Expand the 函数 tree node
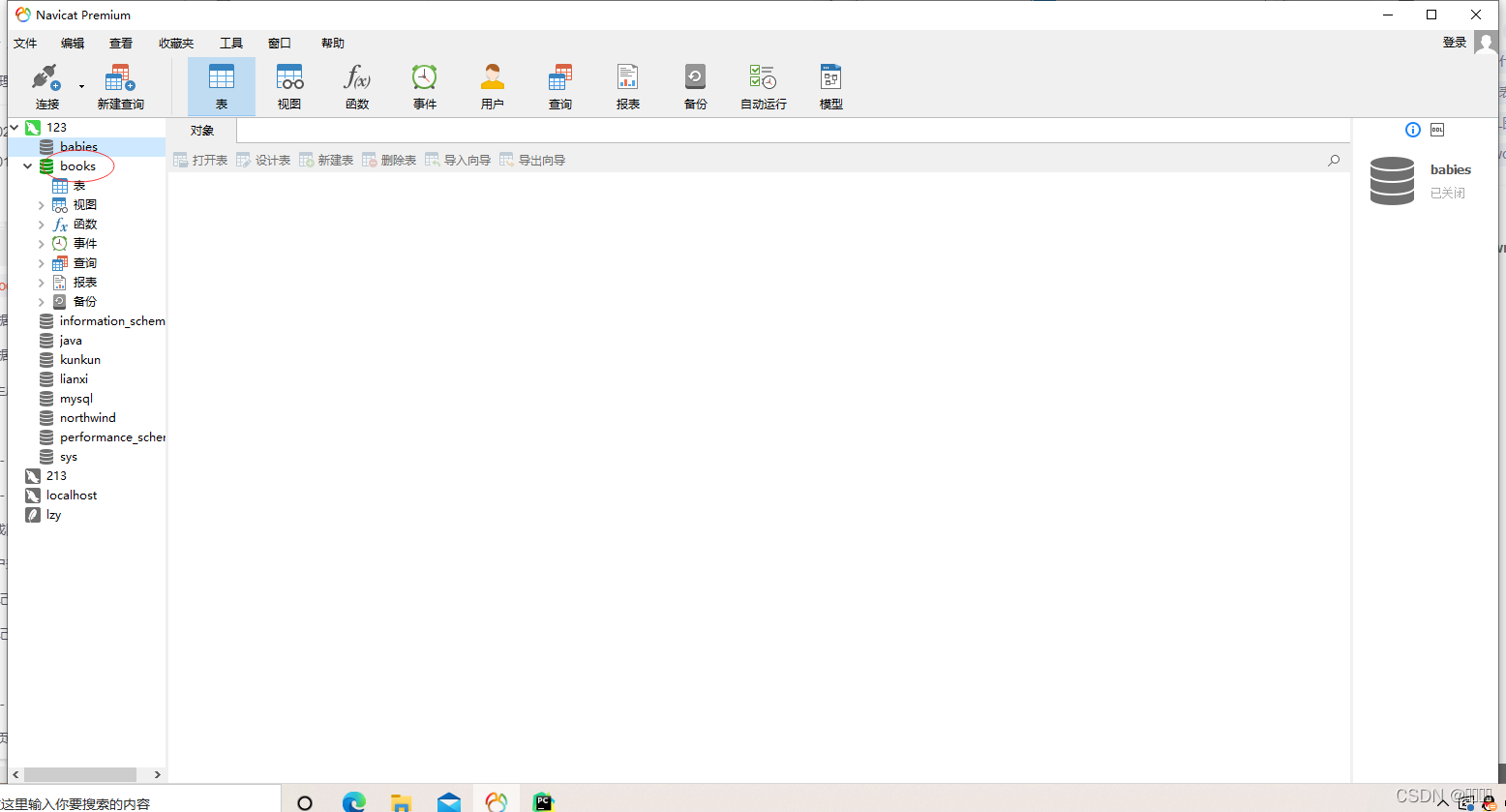Viewport: 1506px width, 812px height. pyautogui.click(x=42, y=225)
